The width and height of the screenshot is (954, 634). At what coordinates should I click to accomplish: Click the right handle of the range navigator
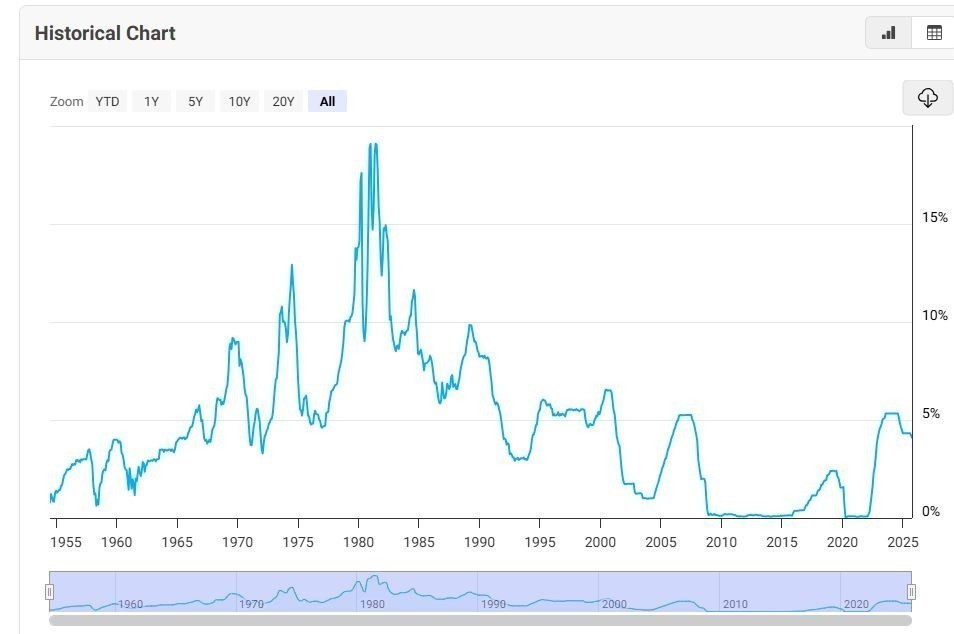911,592
